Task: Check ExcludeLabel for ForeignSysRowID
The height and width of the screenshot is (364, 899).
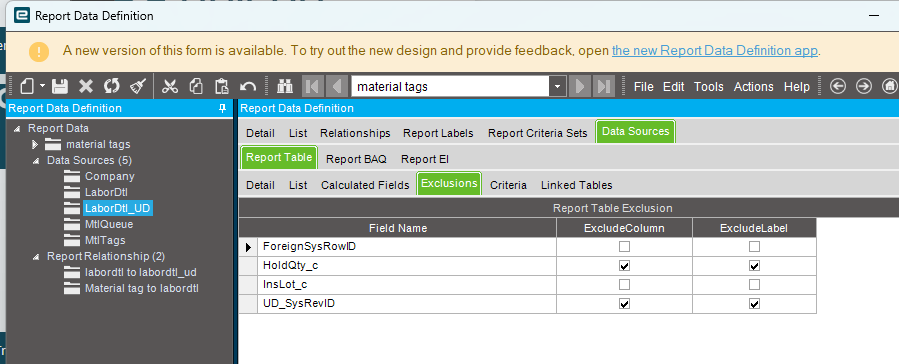Action: click(755, 246)
